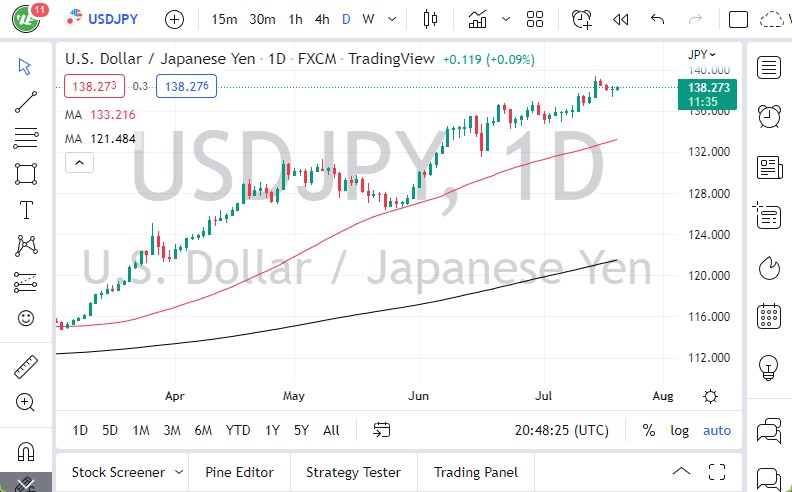Open the Strategy Tester tab
This screenshot has width=792, height=492.
(x=353, y=472)
